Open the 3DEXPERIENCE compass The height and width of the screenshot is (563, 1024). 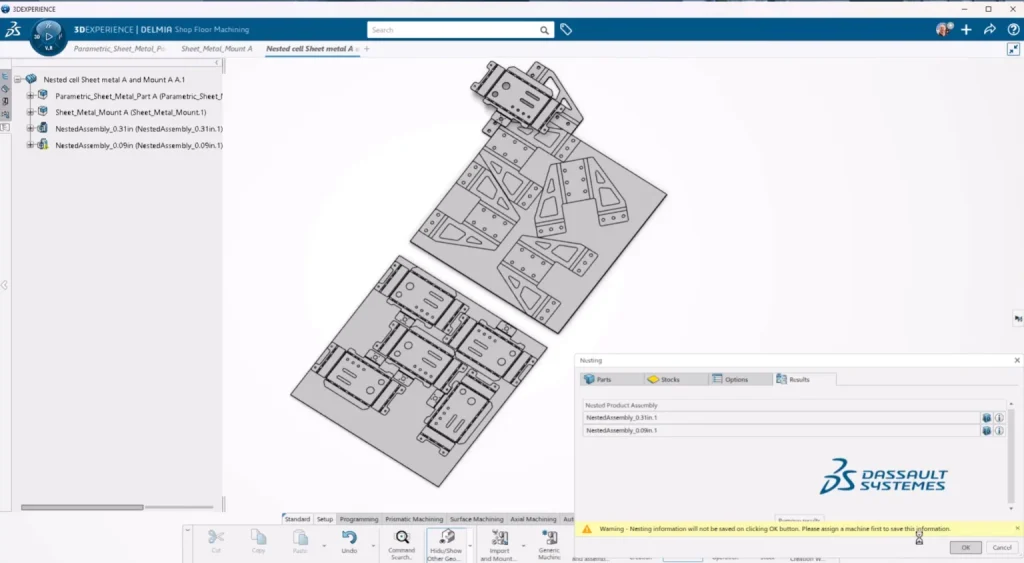(48, 37)
